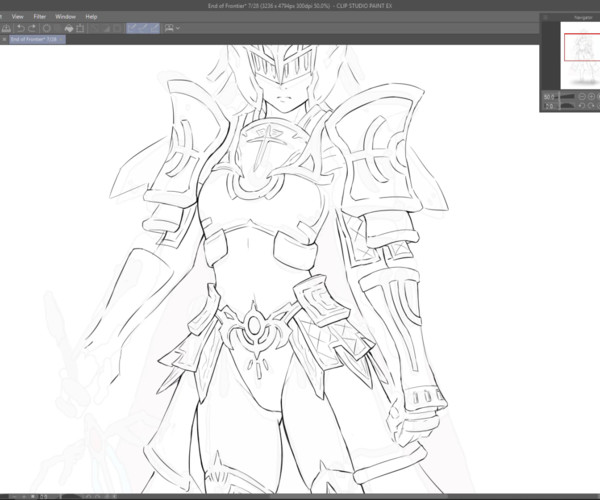600x500 pixels.
Task: Click the Navigator rotation slider
Action: tap(567, 106)
